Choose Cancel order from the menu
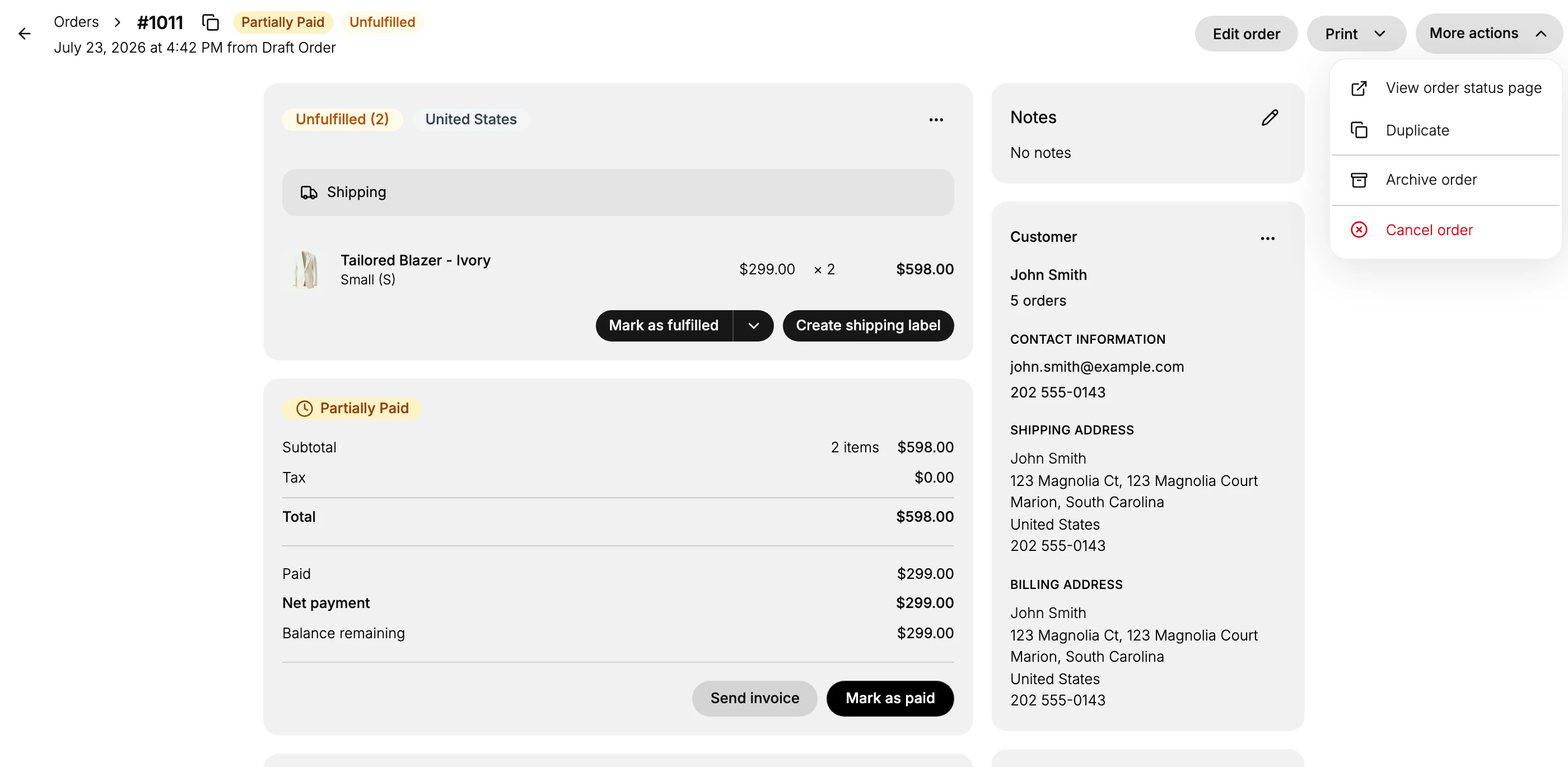 pos(1445,230)
